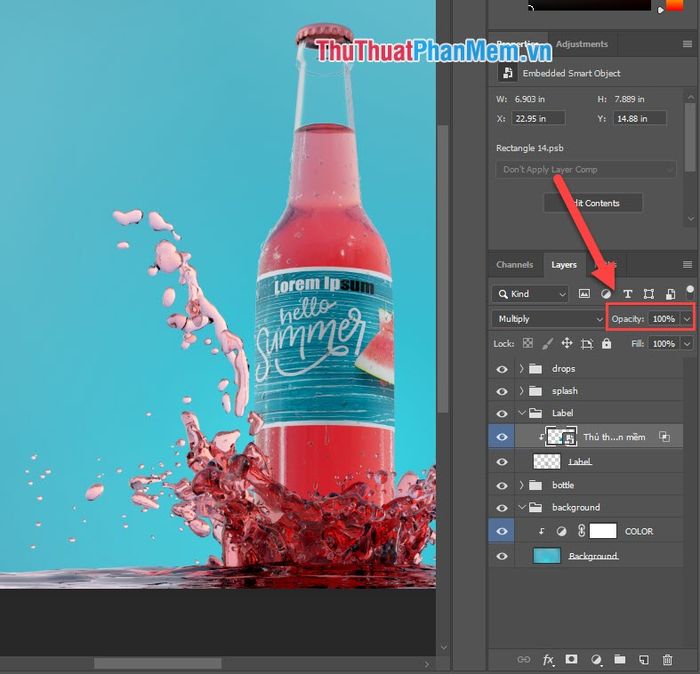This screenshot has height=674, width=700.
Task: Click Lock position move icon
Action: (x=567, y=343)
